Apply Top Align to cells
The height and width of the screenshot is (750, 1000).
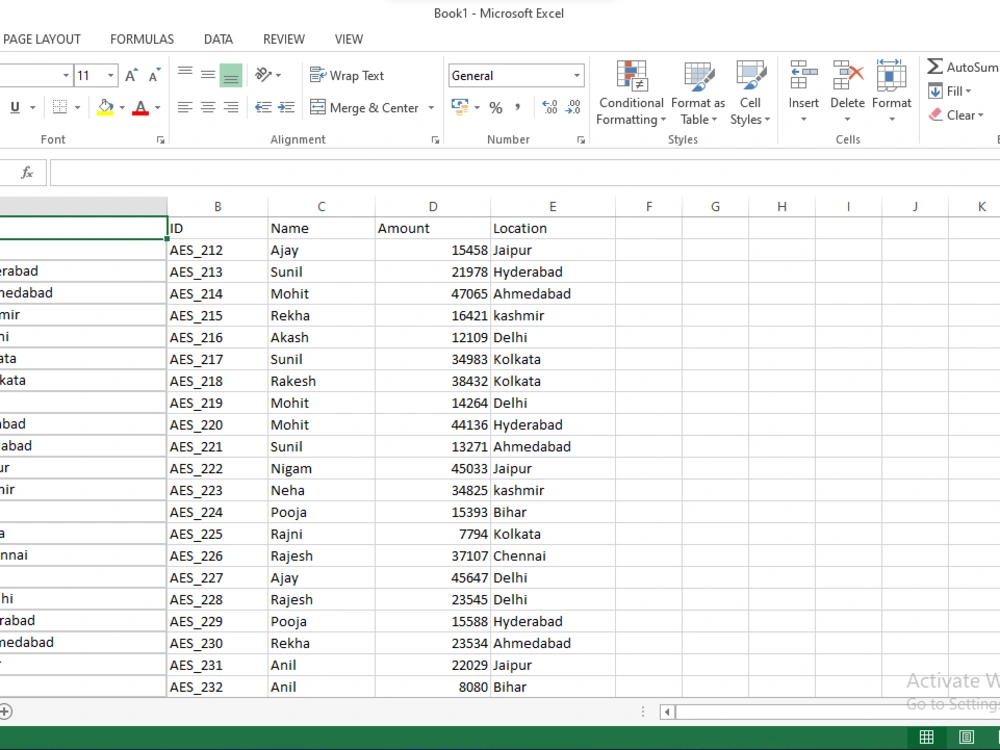click(x=185, y=75)
